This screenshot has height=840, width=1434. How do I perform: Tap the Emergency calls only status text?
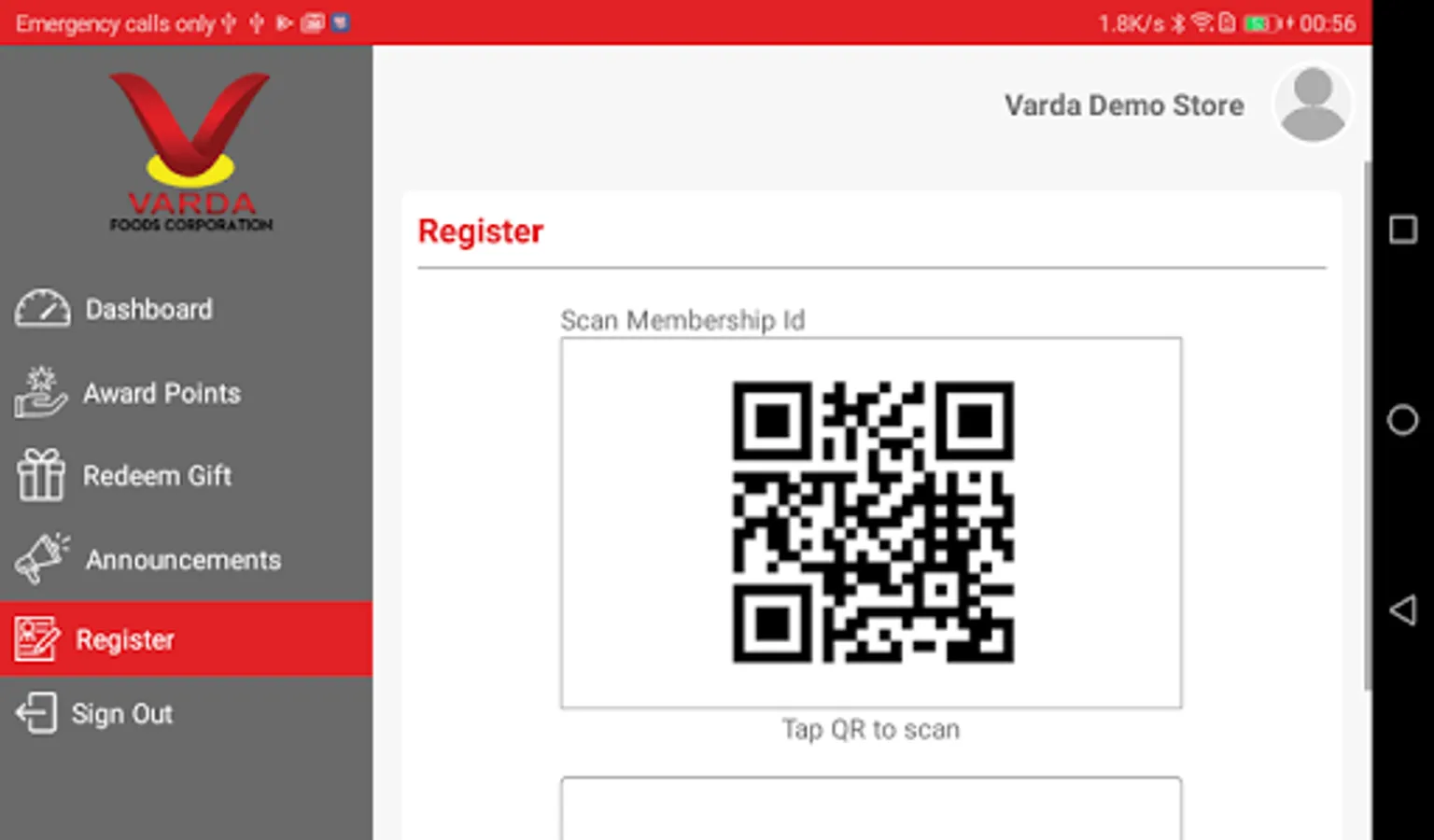(115, 23)
